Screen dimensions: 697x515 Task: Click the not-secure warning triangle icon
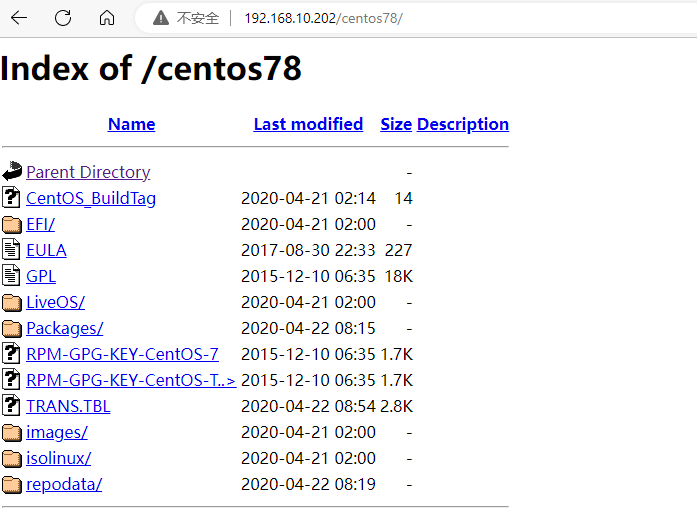[x=160, y=18]
